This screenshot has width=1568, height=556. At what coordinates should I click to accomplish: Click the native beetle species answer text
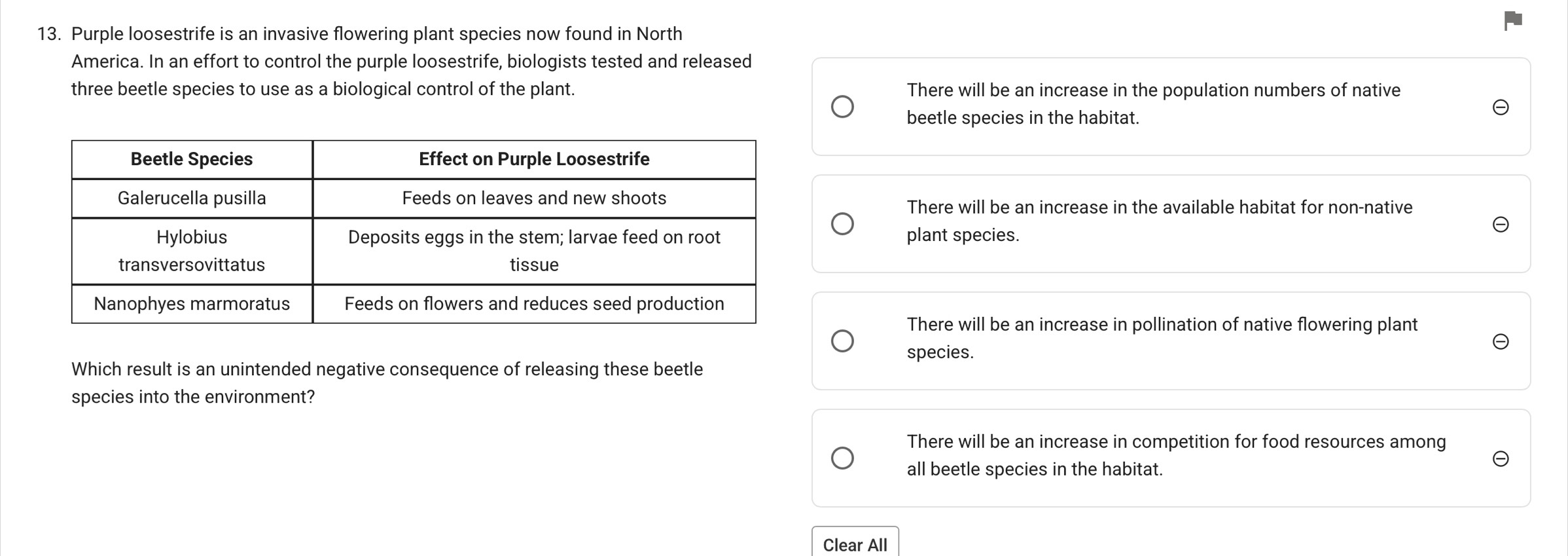coord(1153,103)
